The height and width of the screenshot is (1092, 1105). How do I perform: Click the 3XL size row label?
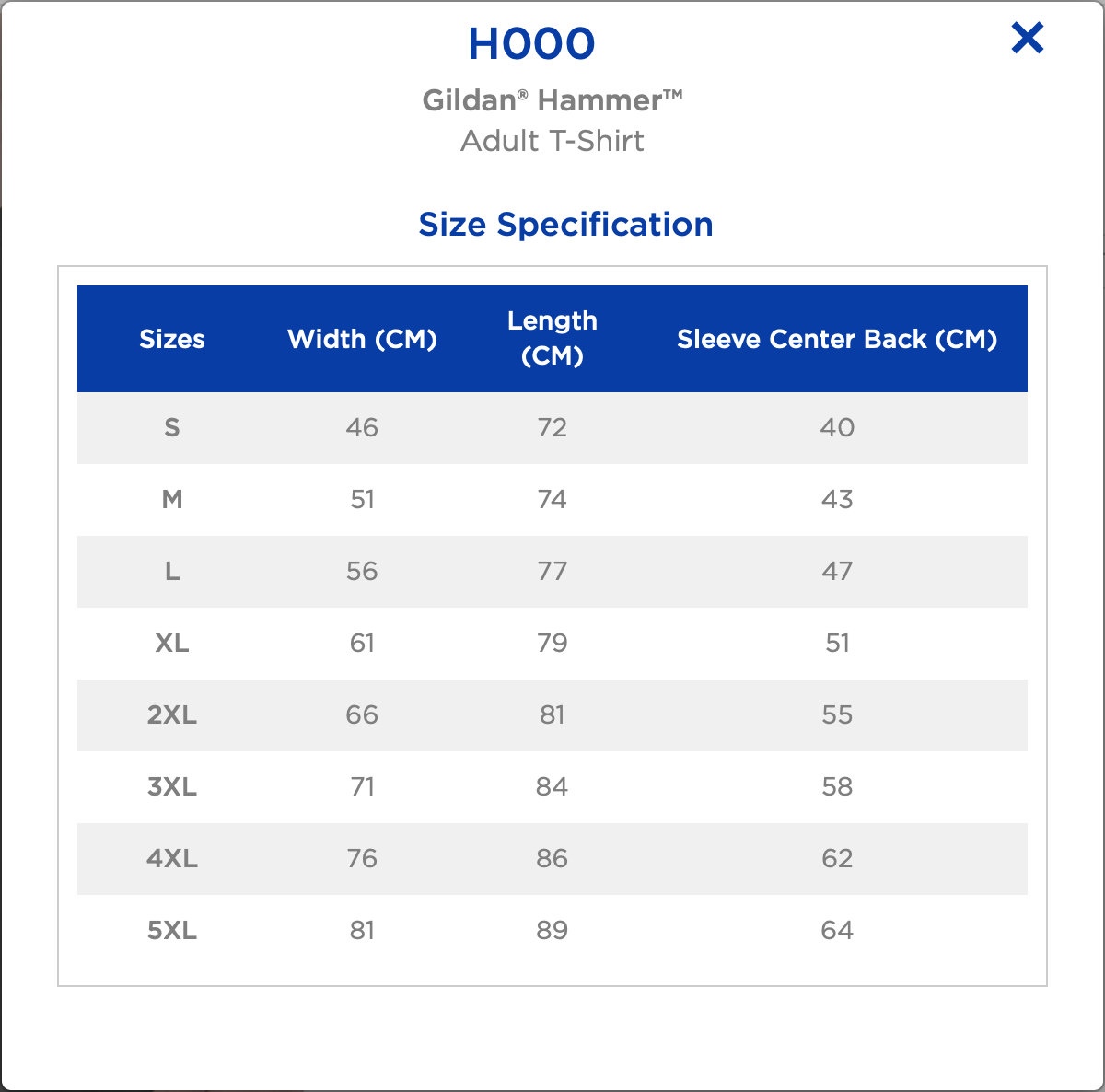(x=172, y=786)
